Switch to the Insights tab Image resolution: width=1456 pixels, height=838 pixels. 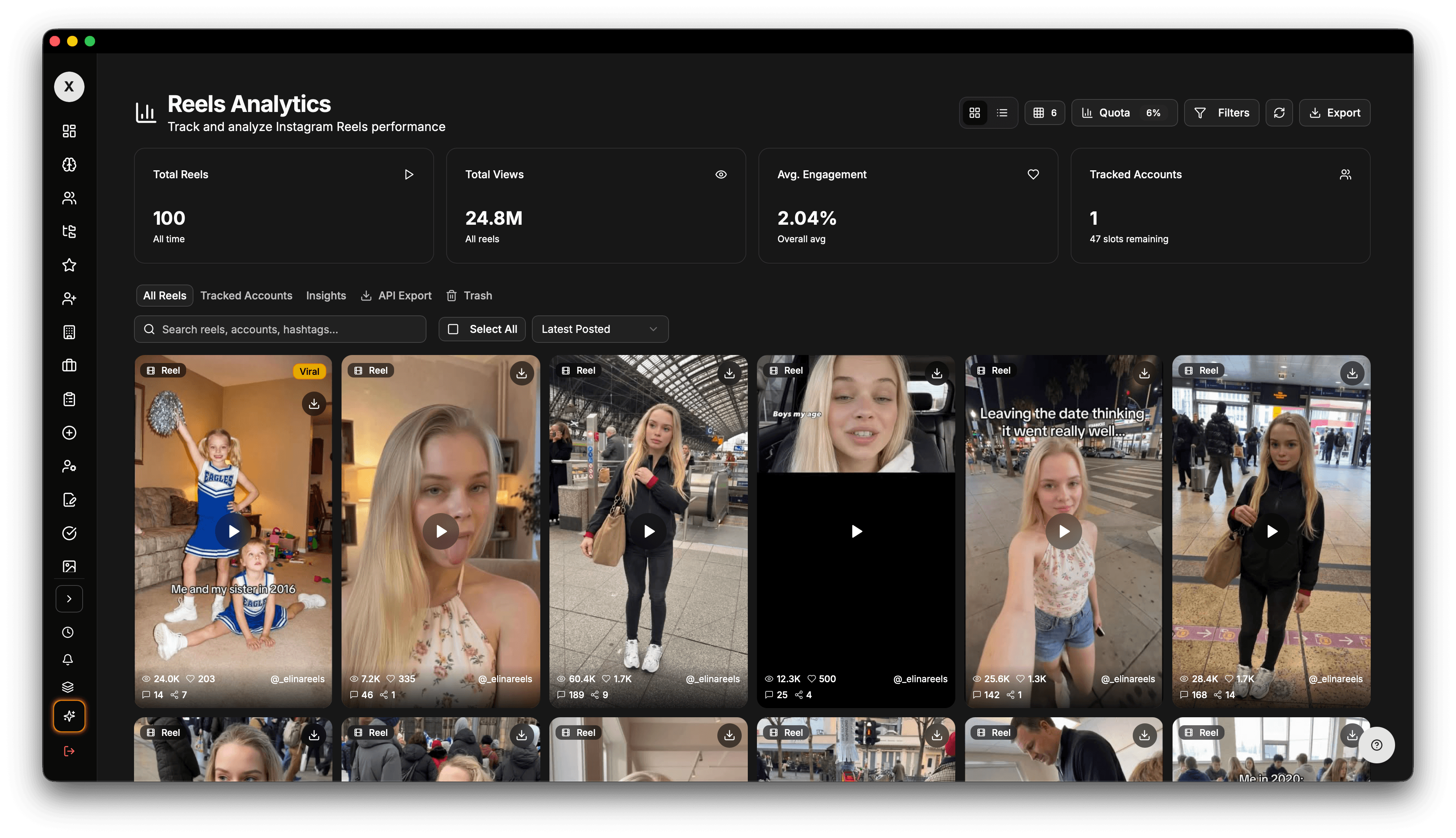point(326,296)
